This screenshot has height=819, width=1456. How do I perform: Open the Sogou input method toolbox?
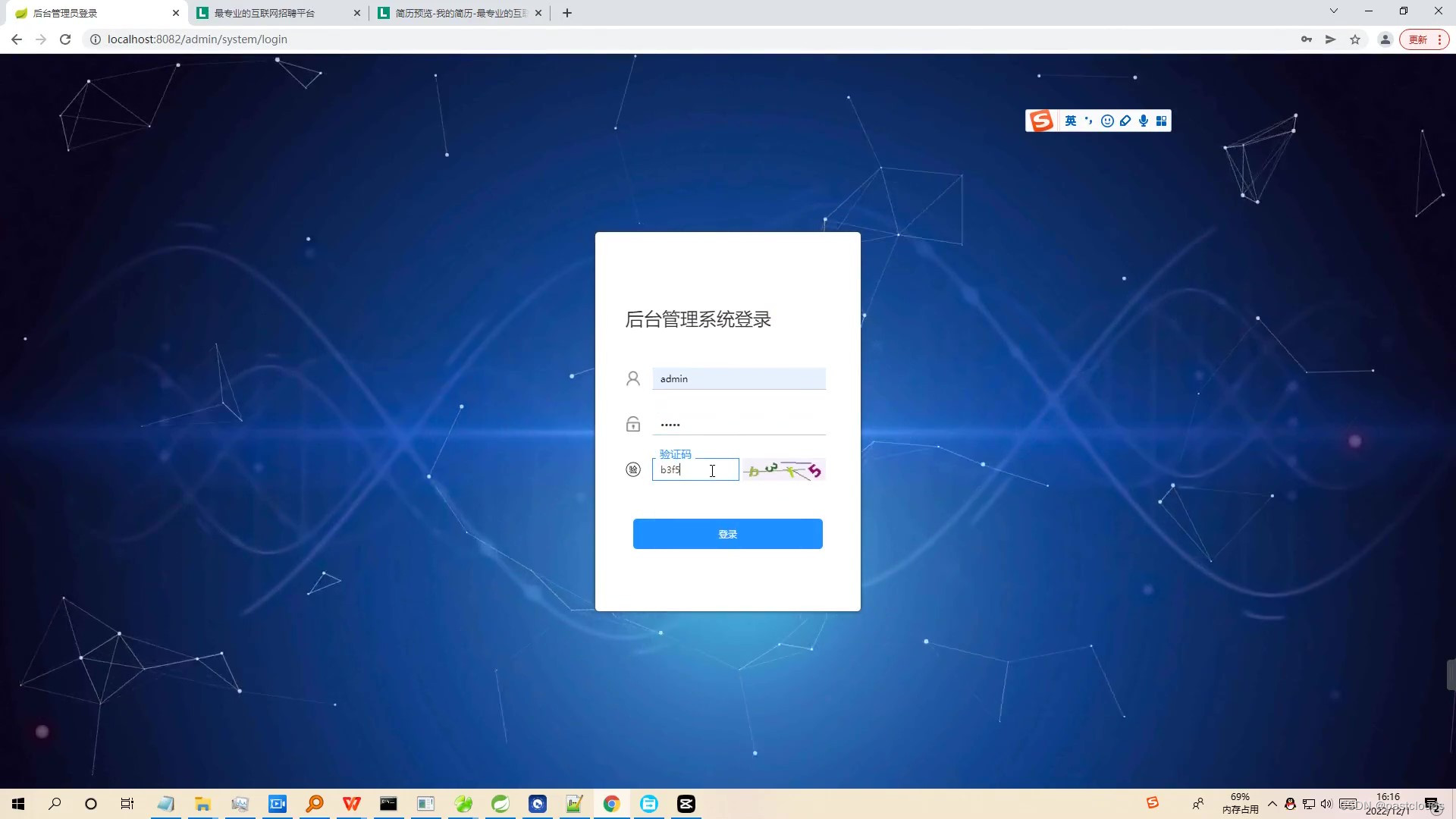[1162, 120]
